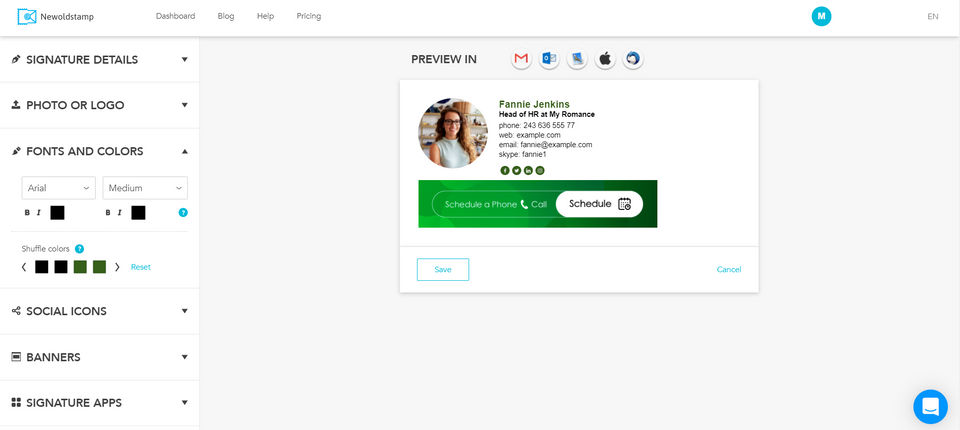This screenshot has height=430, width=960.
Task: Open the Arial font dropdown
Action: 59,188
